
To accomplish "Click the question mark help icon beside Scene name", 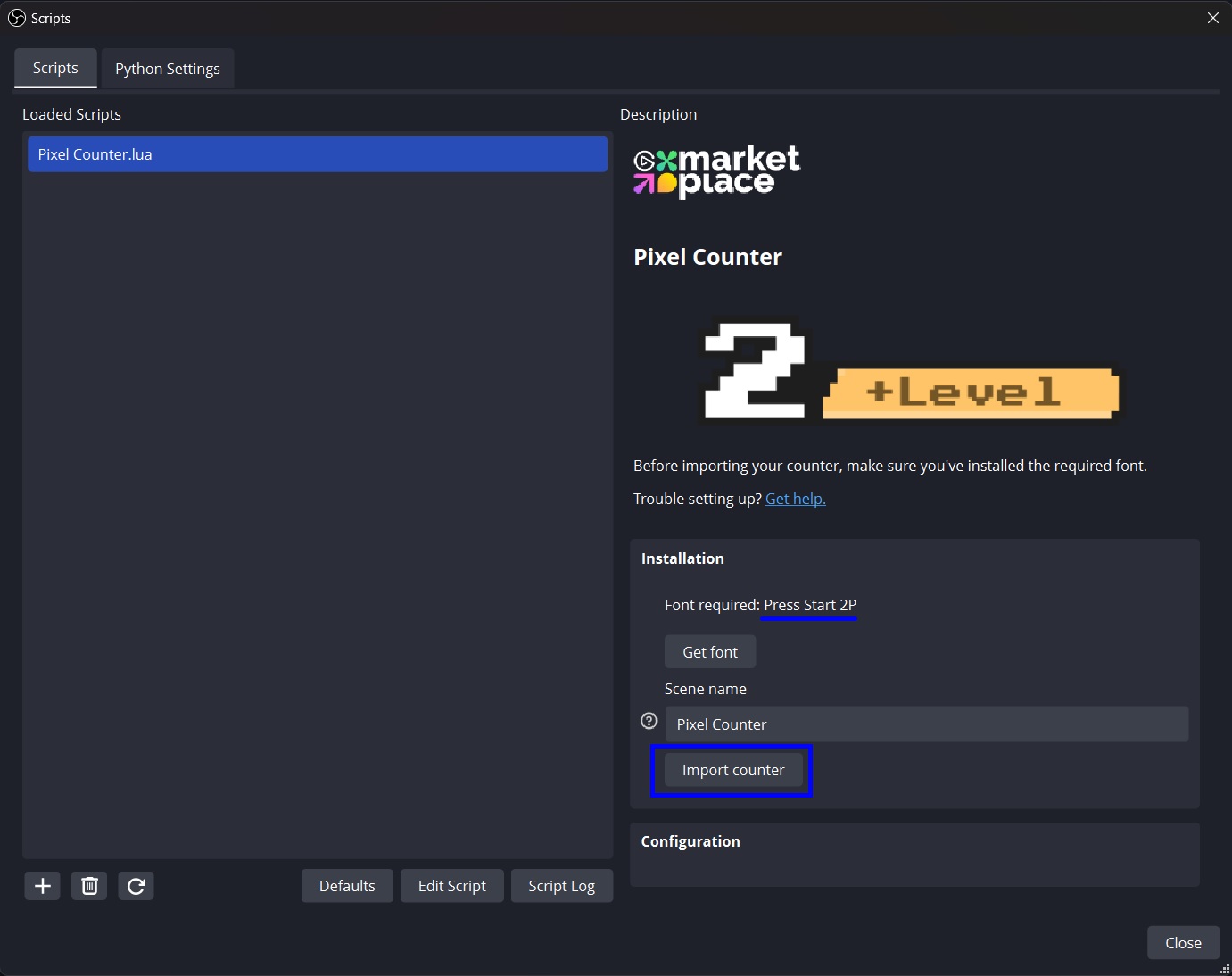I will click(649, 721).
